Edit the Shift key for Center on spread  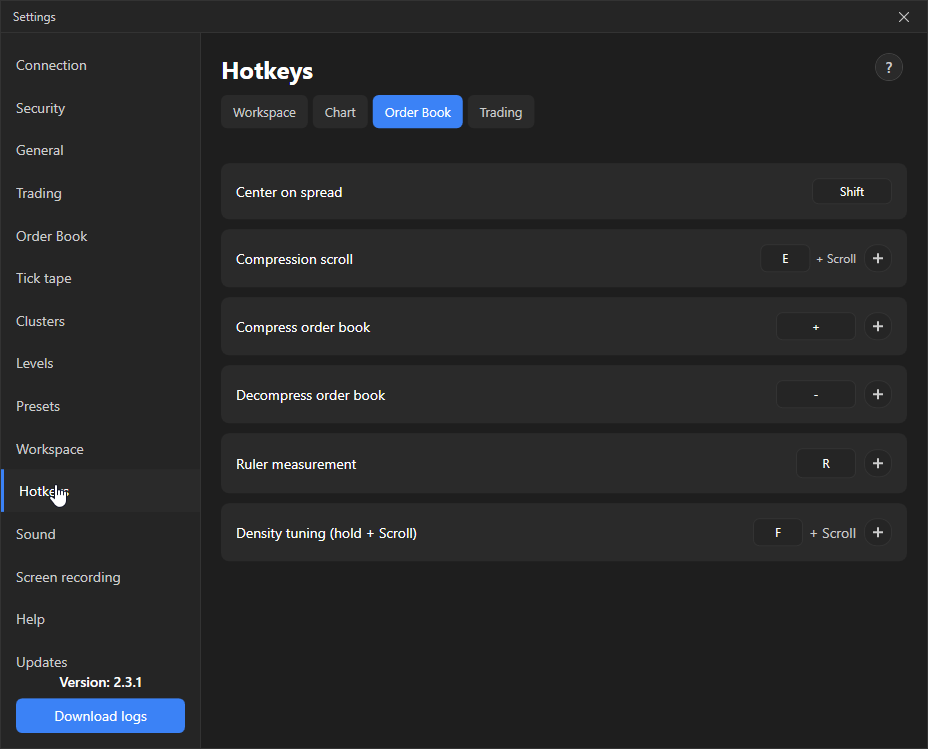[852, 192]
